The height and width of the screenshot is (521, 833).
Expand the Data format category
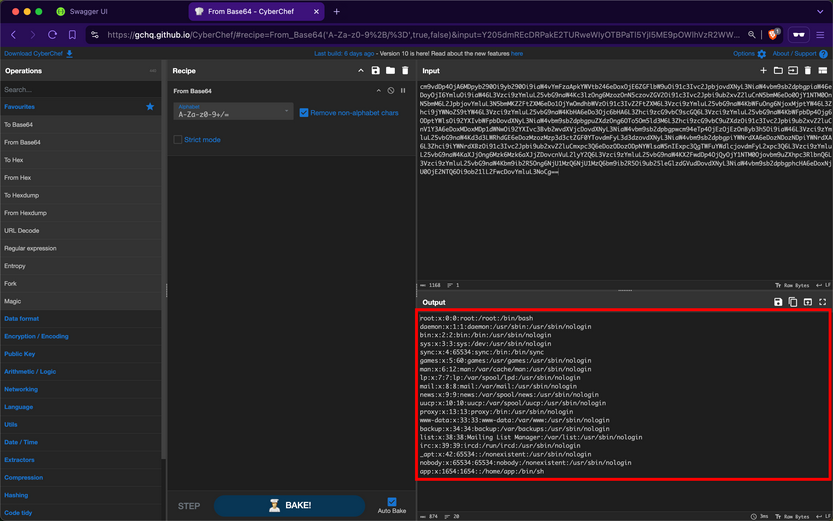pos(22,318)
